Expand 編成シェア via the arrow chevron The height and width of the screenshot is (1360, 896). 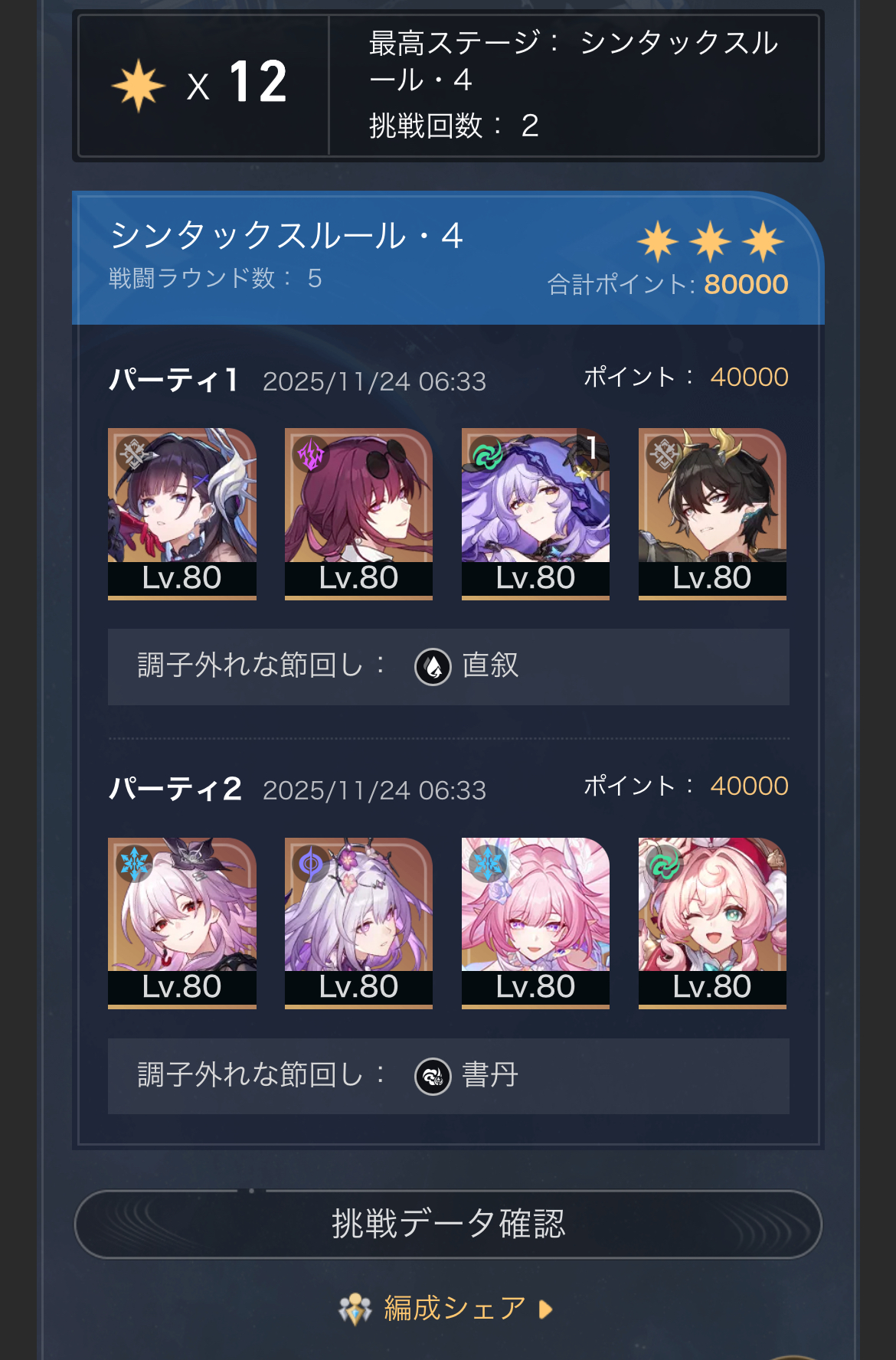tap(545, 1309)
